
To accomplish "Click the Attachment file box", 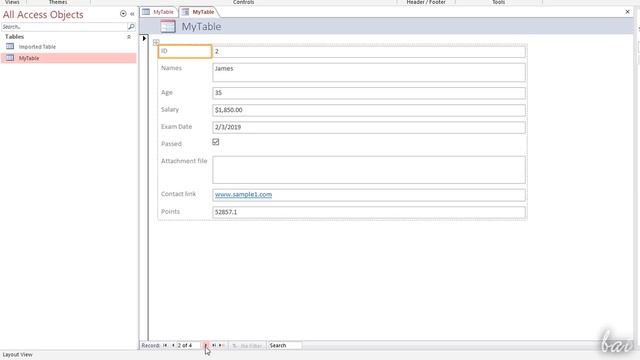I will 369,170.
